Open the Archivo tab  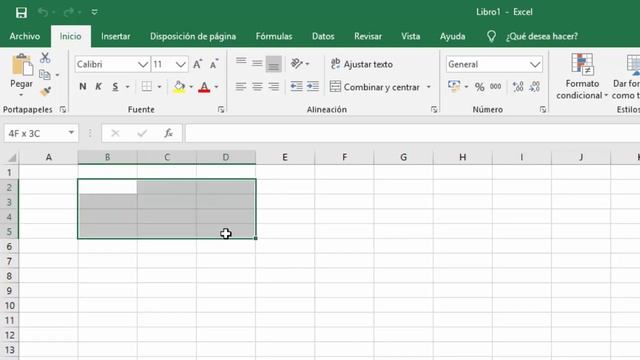(x=25, y=36)
